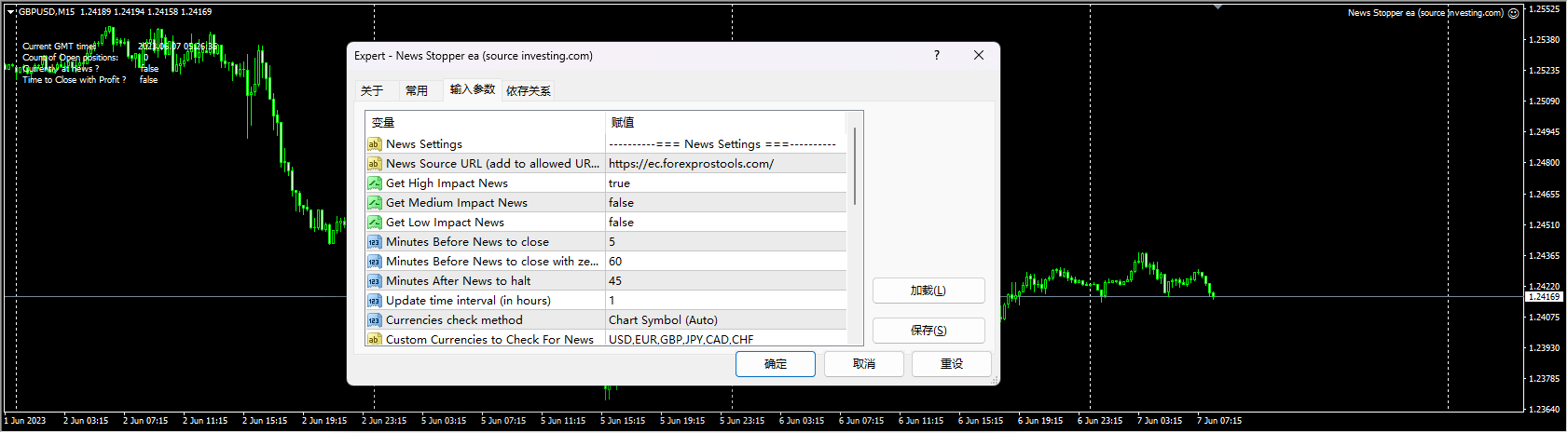
Task: Open Currencies check method value dropdown
Action: click(725, 320)
